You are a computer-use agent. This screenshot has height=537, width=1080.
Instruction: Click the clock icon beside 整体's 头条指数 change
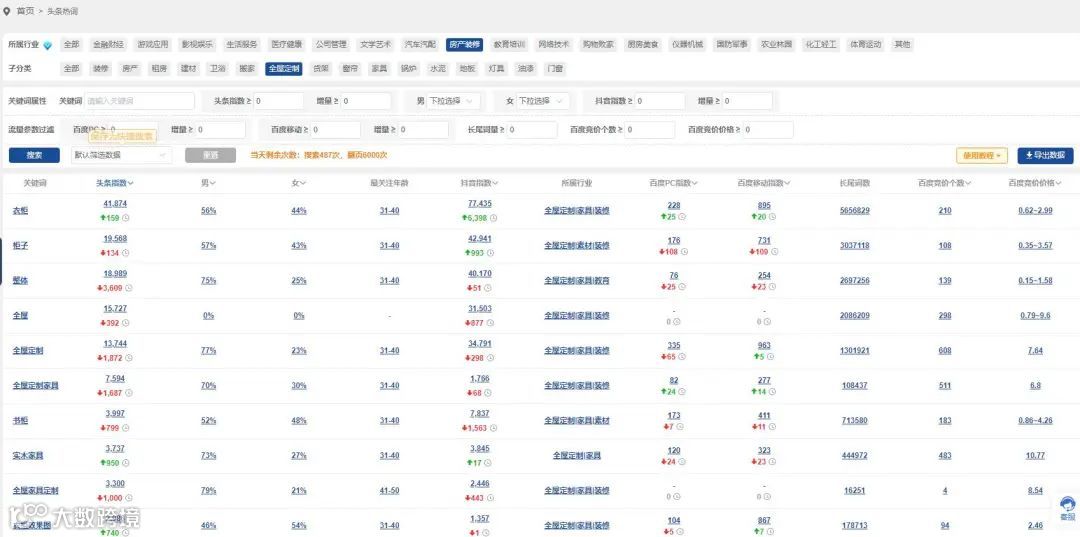coord(129,288)
